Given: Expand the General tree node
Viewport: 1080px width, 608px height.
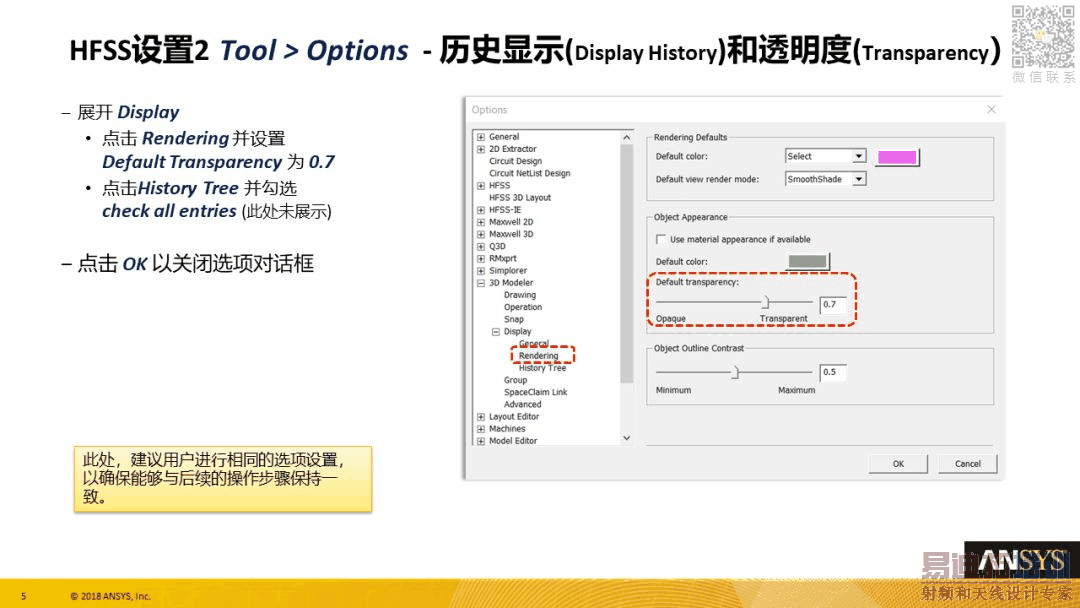Looking at the screenshot, I should pyautogui.click(x=481, y=137).
